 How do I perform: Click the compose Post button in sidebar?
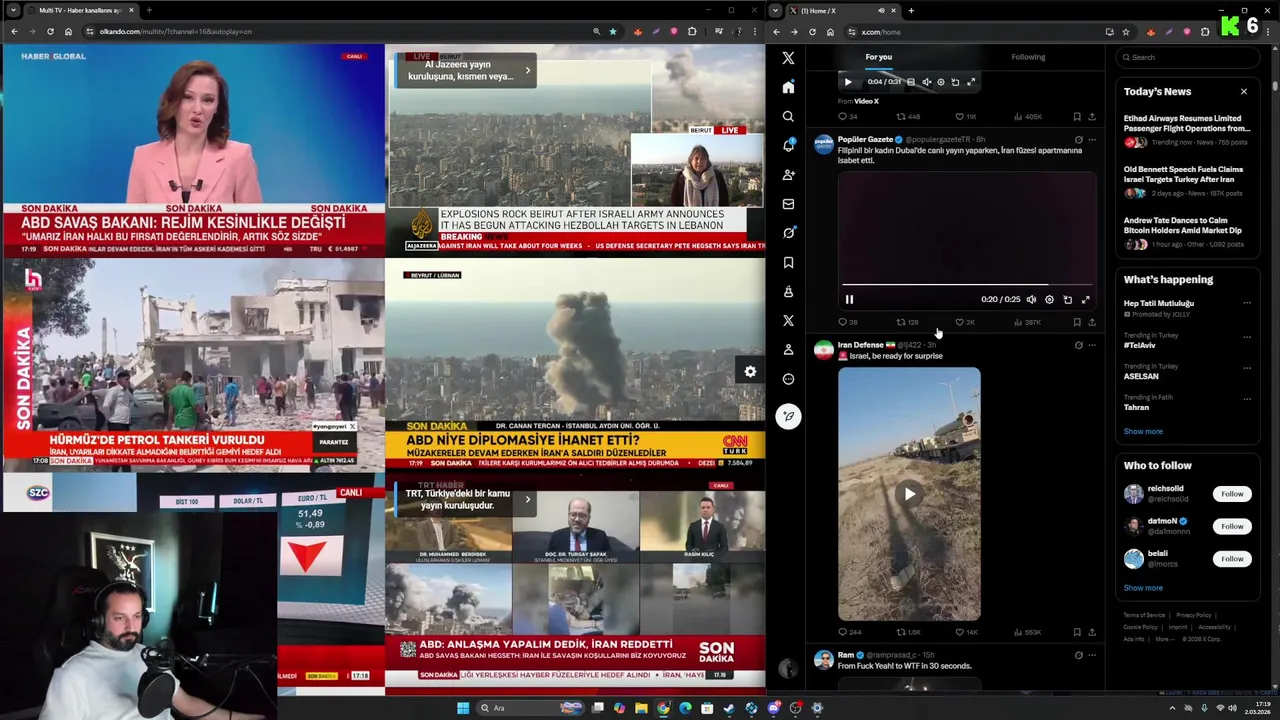click(x=788, y=416)
